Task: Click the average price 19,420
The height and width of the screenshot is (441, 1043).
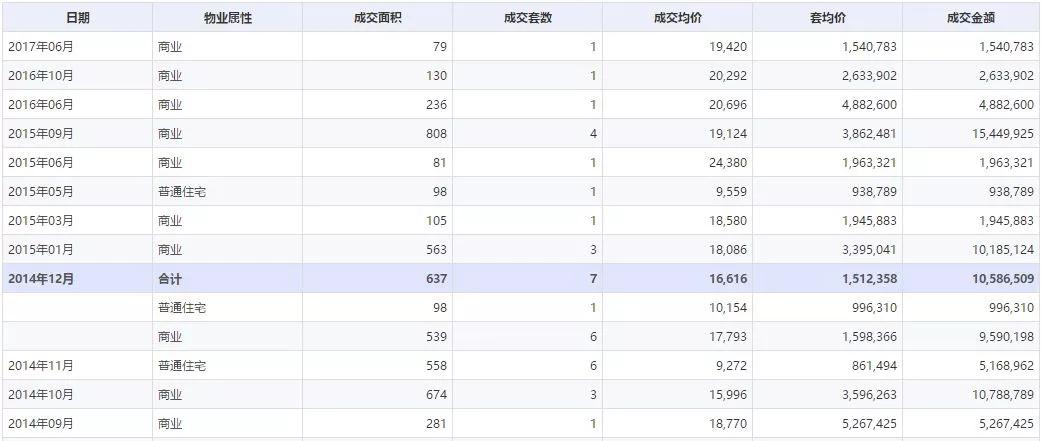Action: tap(728, 47)
